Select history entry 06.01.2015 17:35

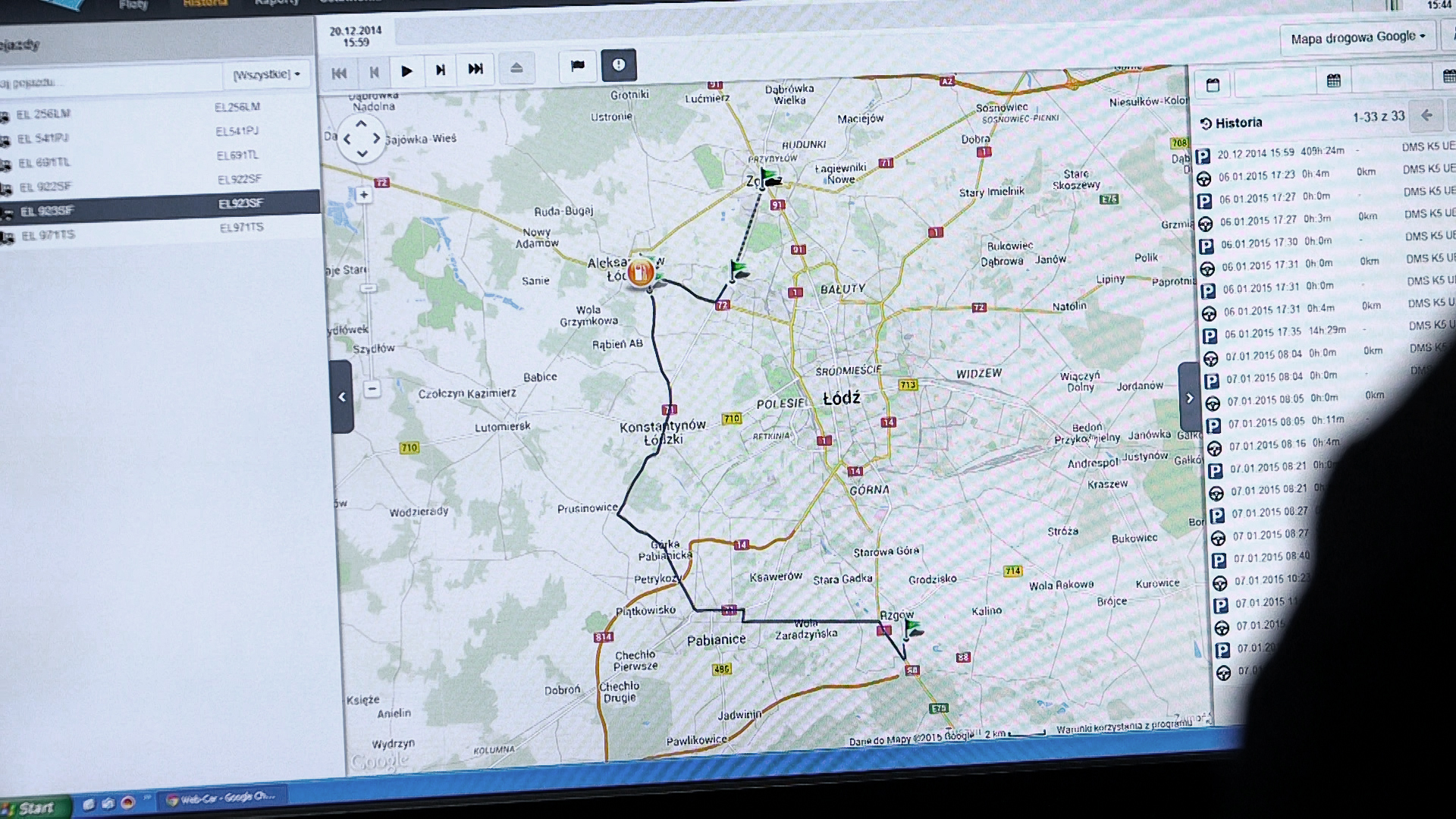coord(1263,333)
